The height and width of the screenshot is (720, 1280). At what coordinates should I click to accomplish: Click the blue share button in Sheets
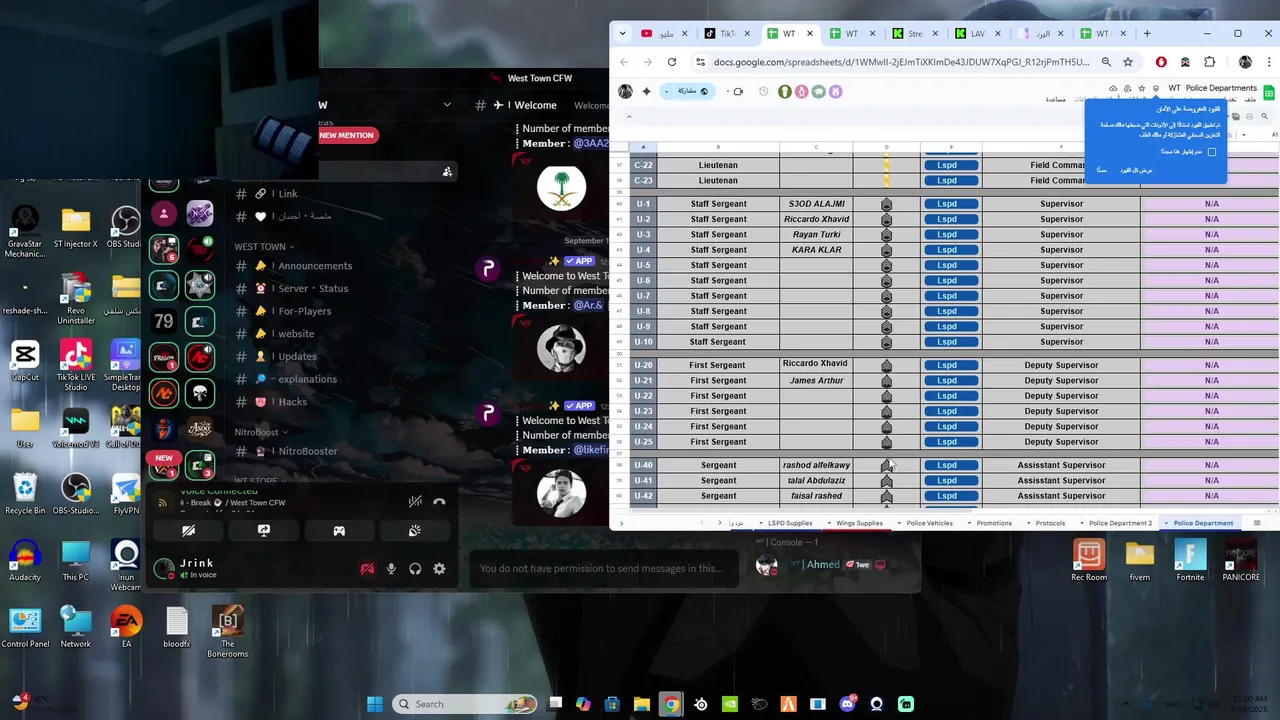tap(686, 91)
